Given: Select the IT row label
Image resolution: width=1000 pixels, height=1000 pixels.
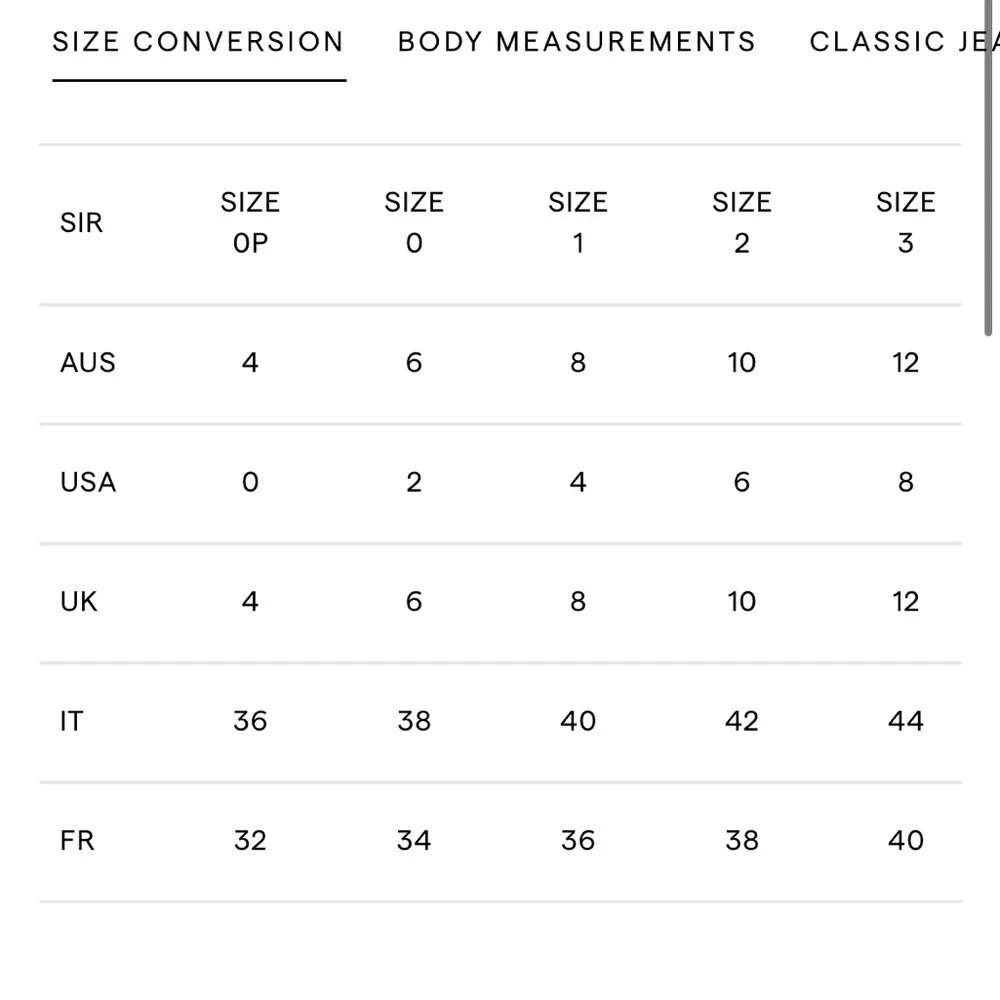Looking at the screenshot, I should [71, 721].
